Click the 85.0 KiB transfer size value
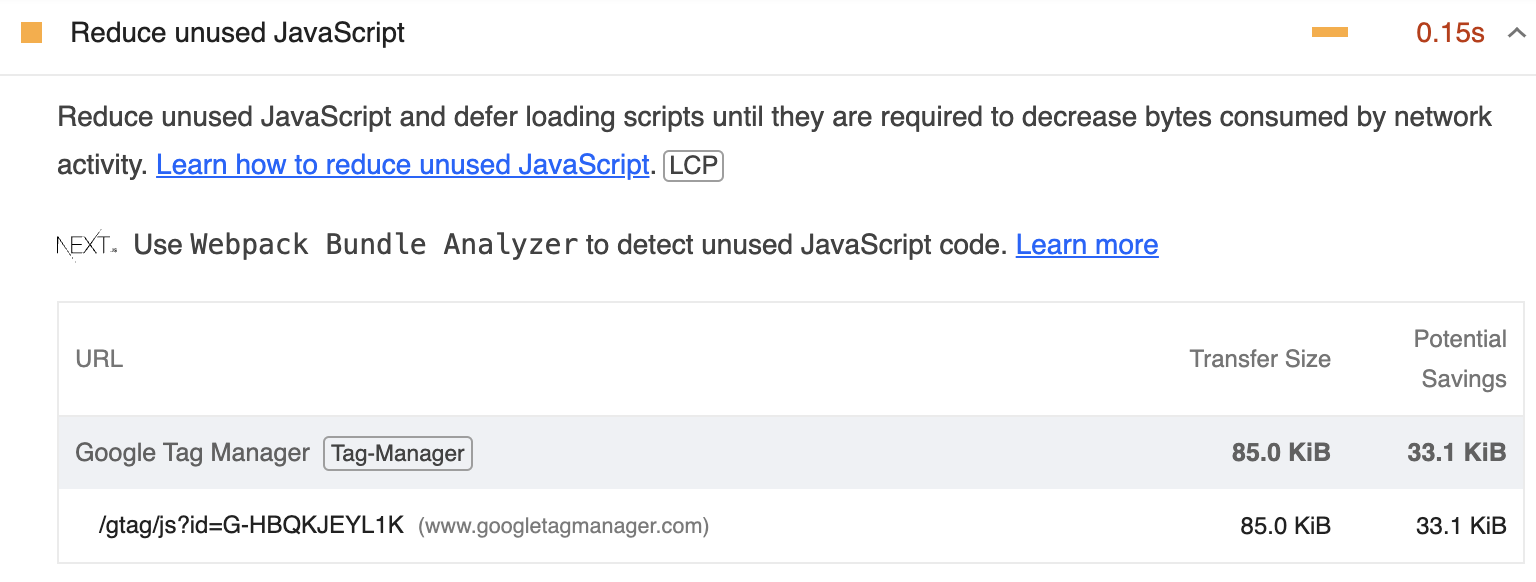This screenshot has height=582, width=1536. click(x=1280, y=452)
